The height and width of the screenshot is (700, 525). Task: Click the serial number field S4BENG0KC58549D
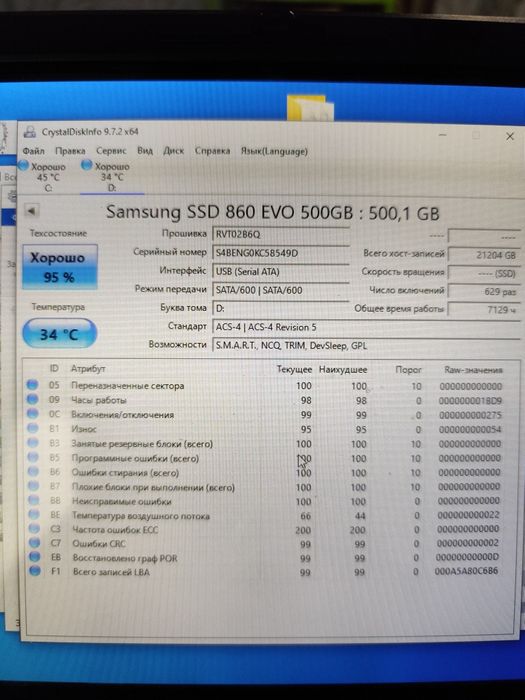click(x=280, y=253)
